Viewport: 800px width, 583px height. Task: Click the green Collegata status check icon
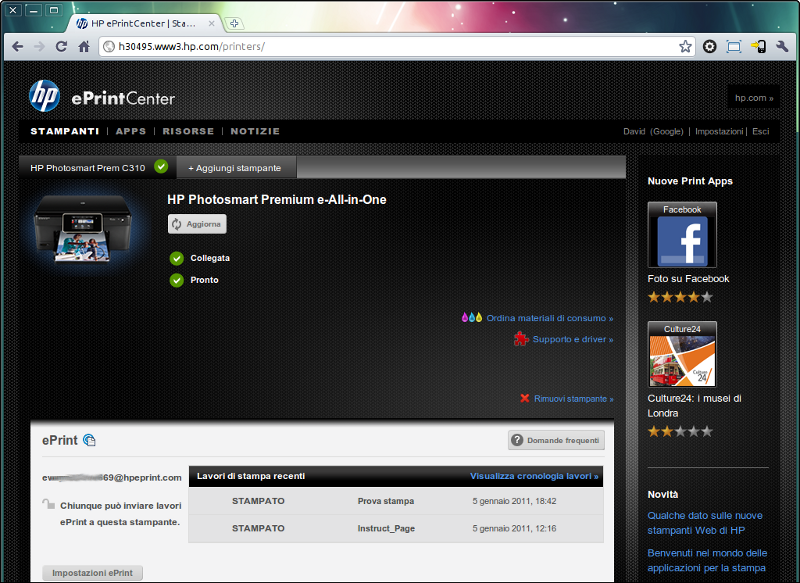(177, 259)
